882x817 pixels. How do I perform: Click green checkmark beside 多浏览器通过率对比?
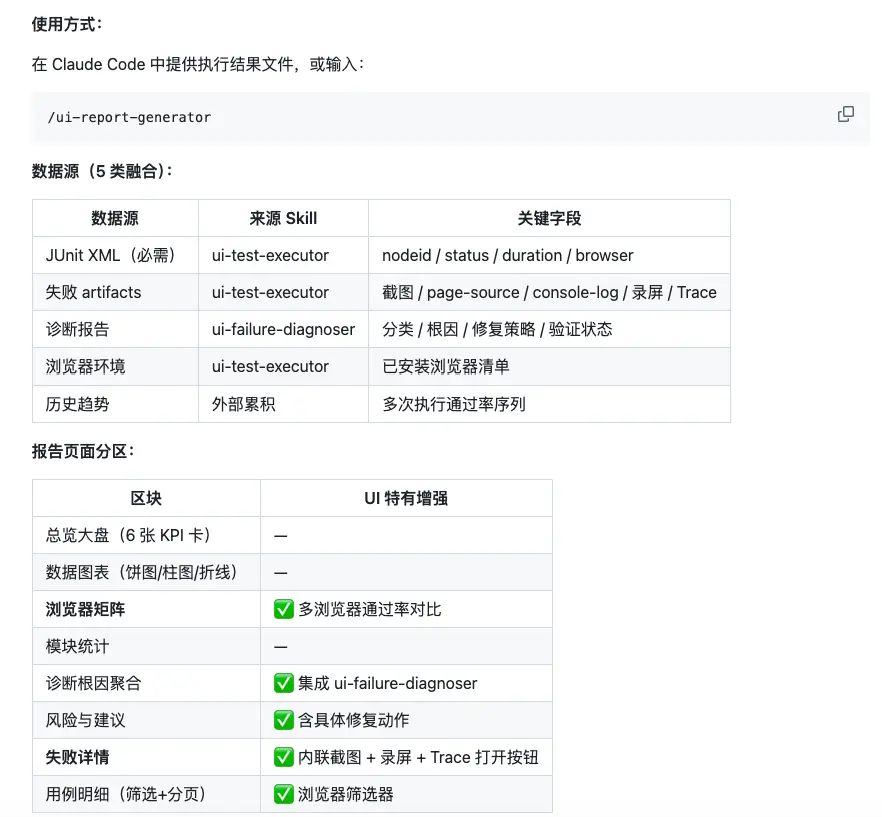284,609
